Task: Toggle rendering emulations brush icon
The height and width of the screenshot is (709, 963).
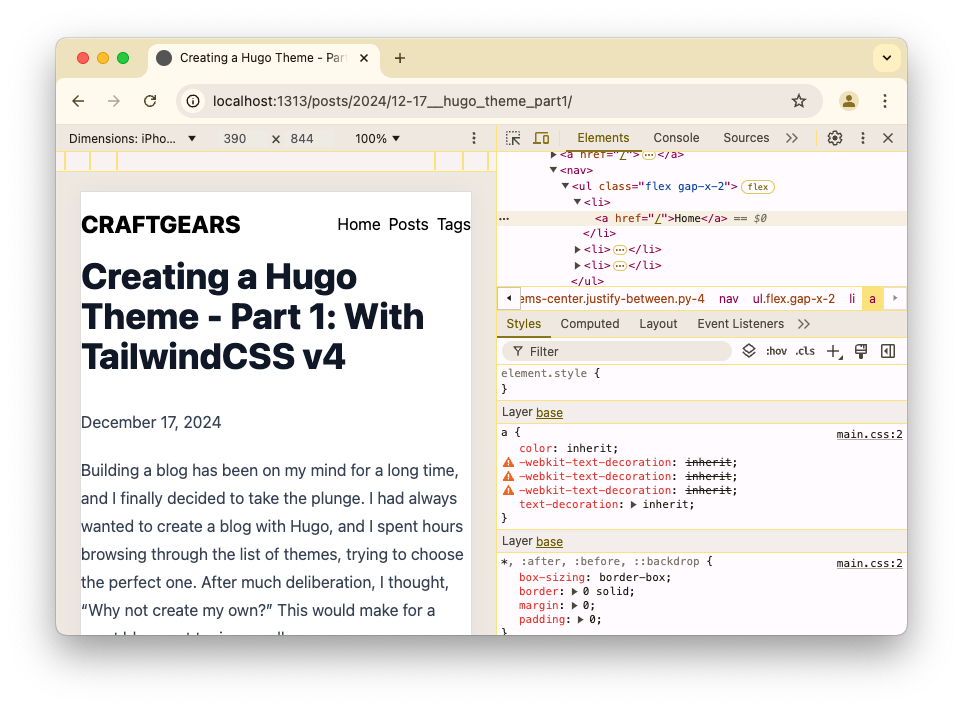Action: (861, 351)
